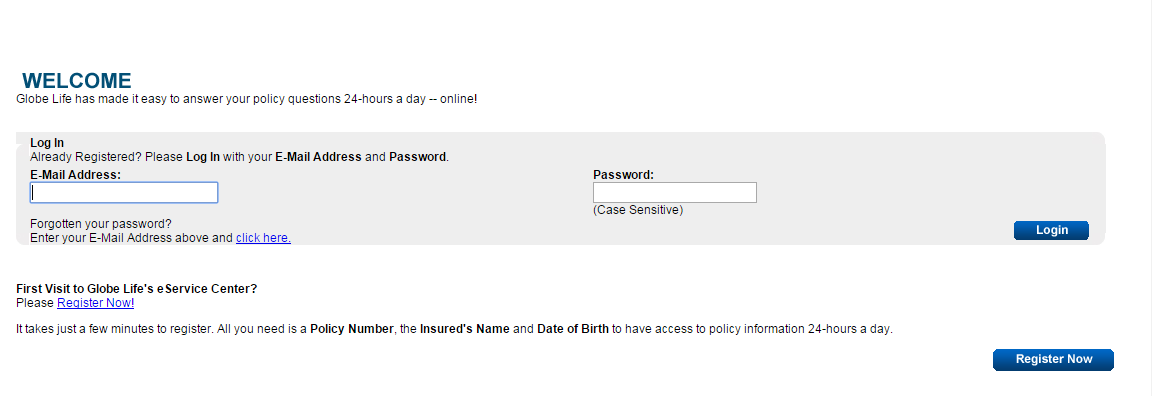Viewport: 1152px width, 396px height.
Task: Follow the 'Register Now!' text link
Action: pyautogui.click(x=96, y=303)
